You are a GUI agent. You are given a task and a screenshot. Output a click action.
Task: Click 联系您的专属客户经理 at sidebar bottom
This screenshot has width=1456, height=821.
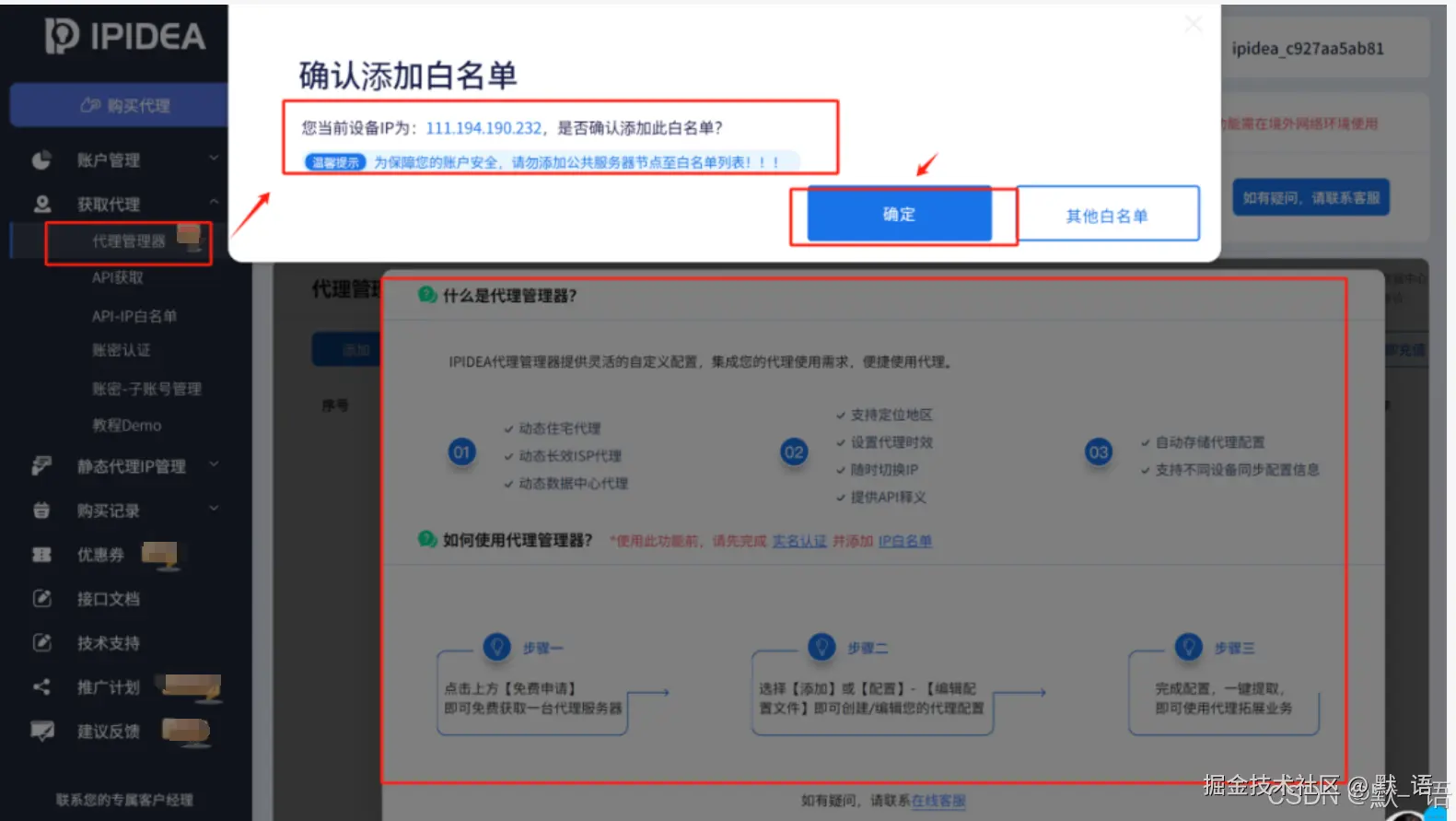coord(124,800)
